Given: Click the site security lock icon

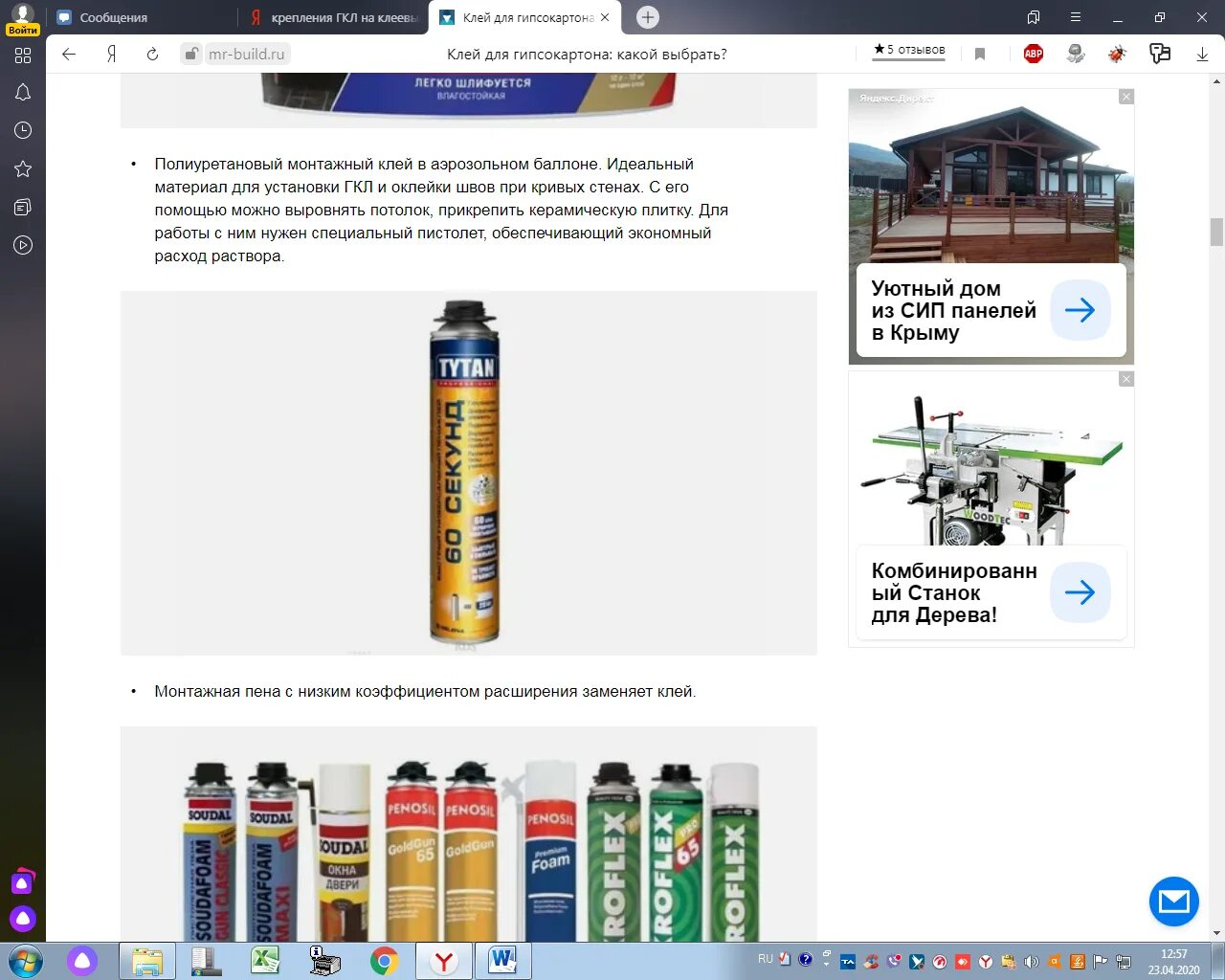Looking at the screenshot, I should 191,54.
